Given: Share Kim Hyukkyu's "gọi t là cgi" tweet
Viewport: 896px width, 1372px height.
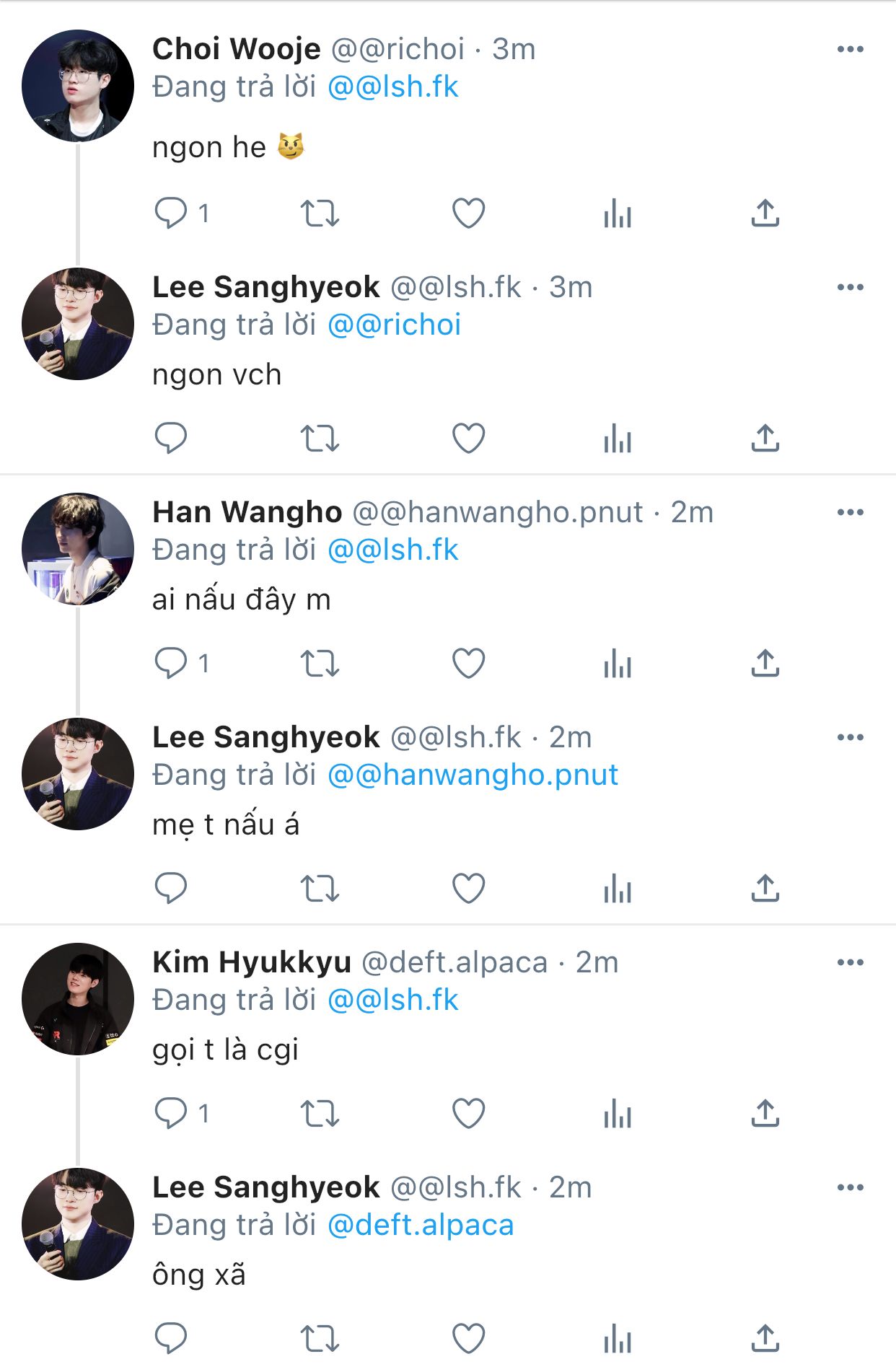Looking at the screenshot, I should pyautogui.click(x=765, y=1113).
